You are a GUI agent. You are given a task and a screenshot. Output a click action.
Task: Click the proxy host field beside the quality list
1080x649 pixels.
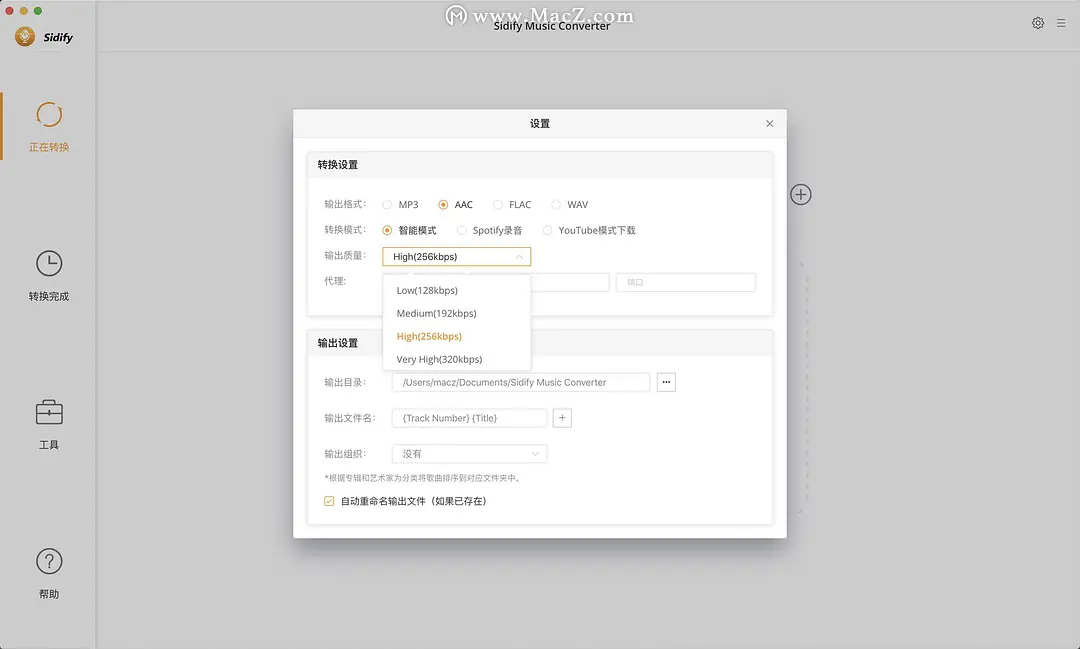(x=570, y=282)
